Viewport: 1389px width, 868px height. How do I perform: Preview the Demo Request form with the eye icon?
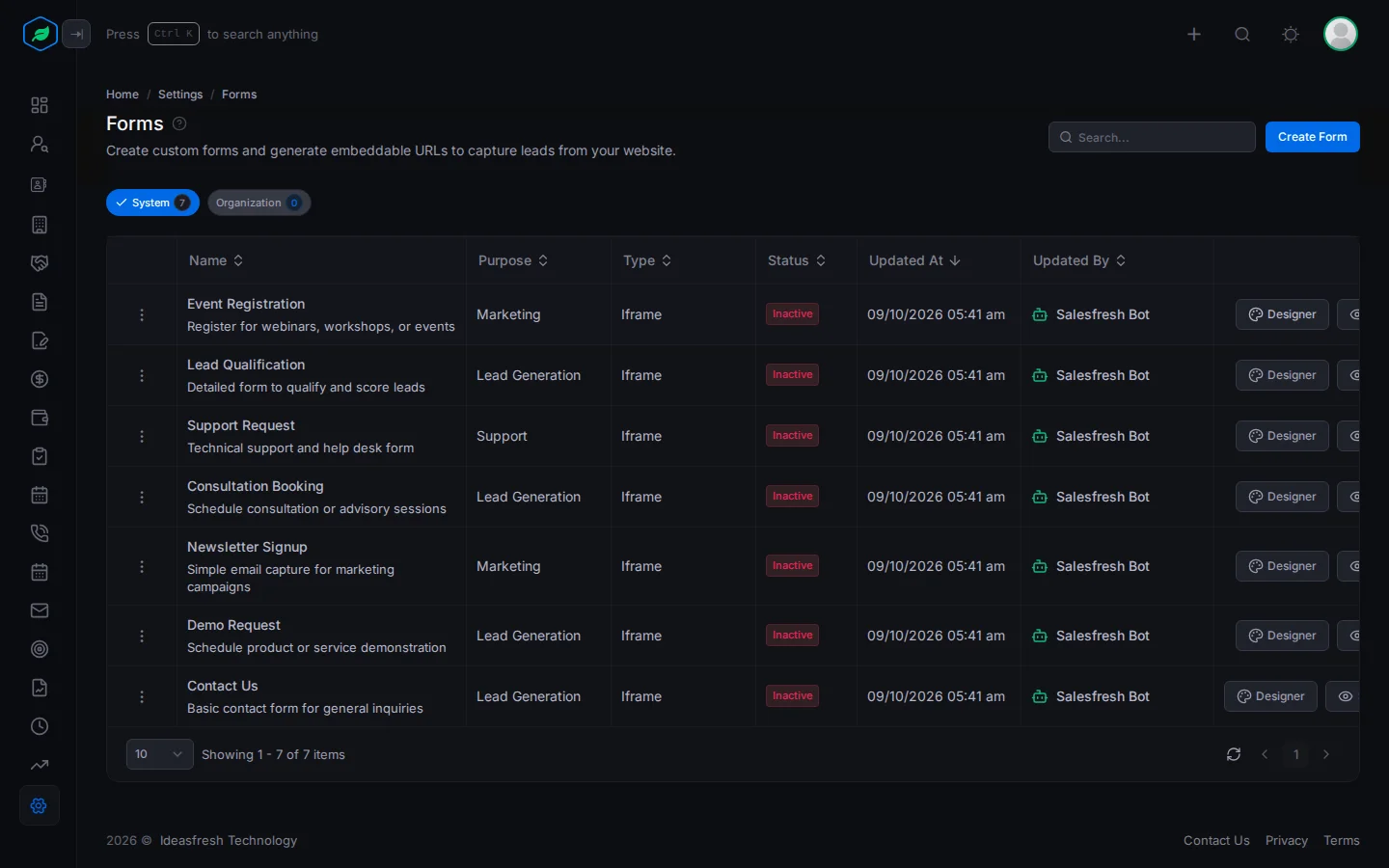tap(1348, 636)
